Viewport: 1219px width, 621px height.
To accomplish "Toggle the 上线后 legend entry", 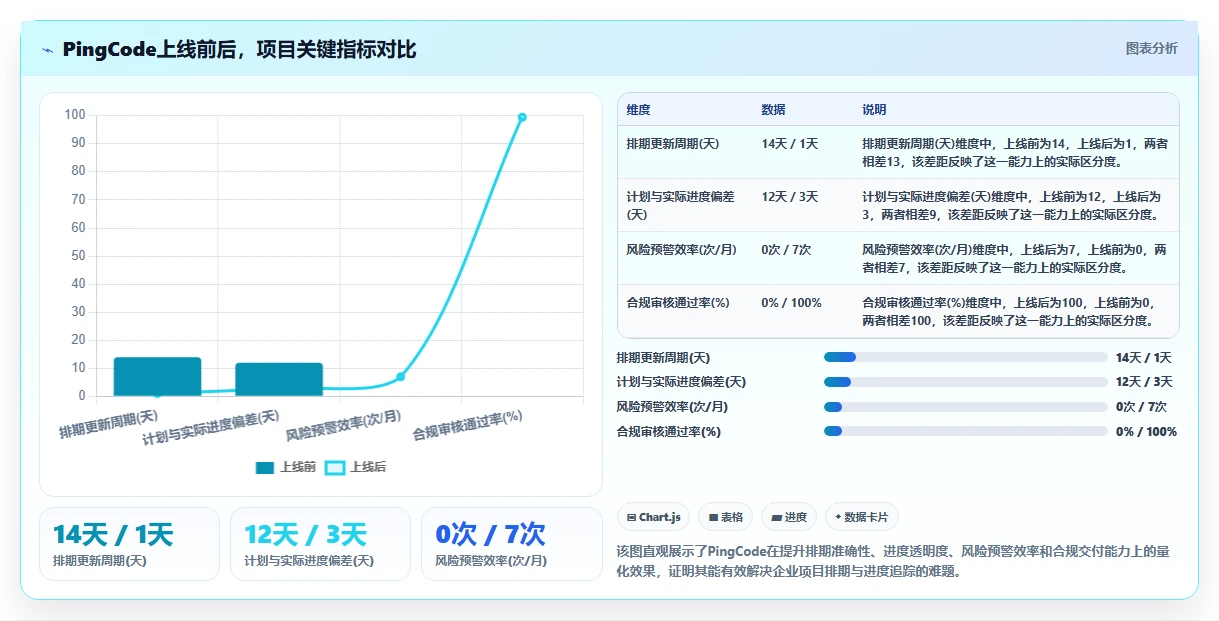I will [x=355, y=467].
